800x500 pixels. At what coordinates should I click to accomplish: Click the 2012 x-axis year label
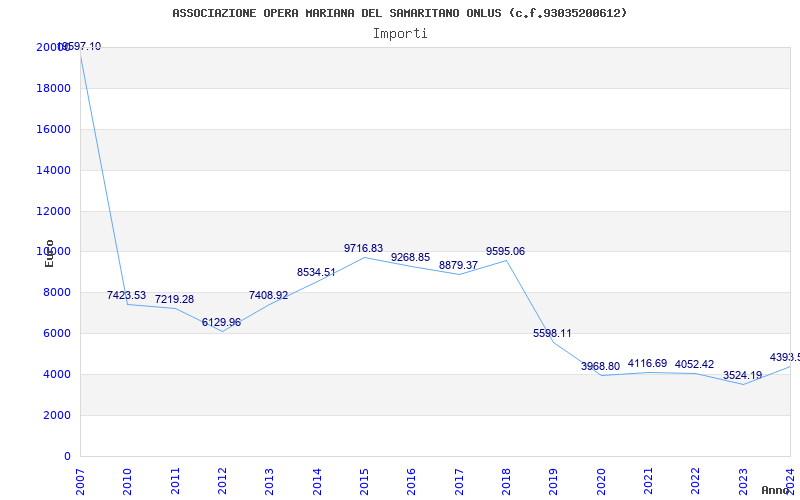222,482
